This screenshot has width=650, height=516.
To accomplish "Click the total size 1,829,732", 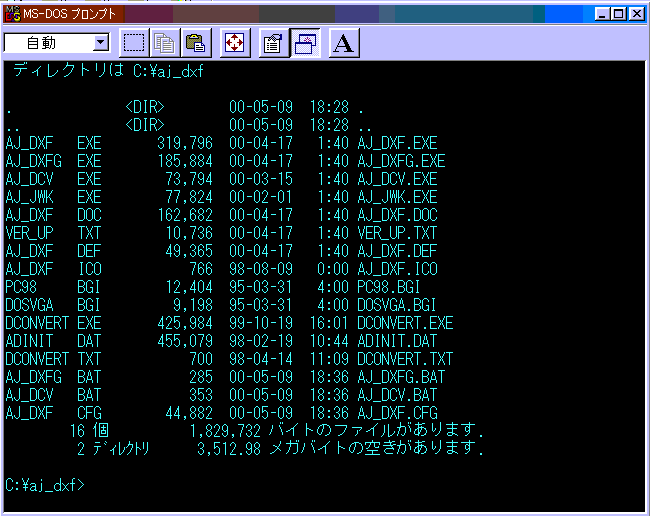I will (x=225, y=431).
